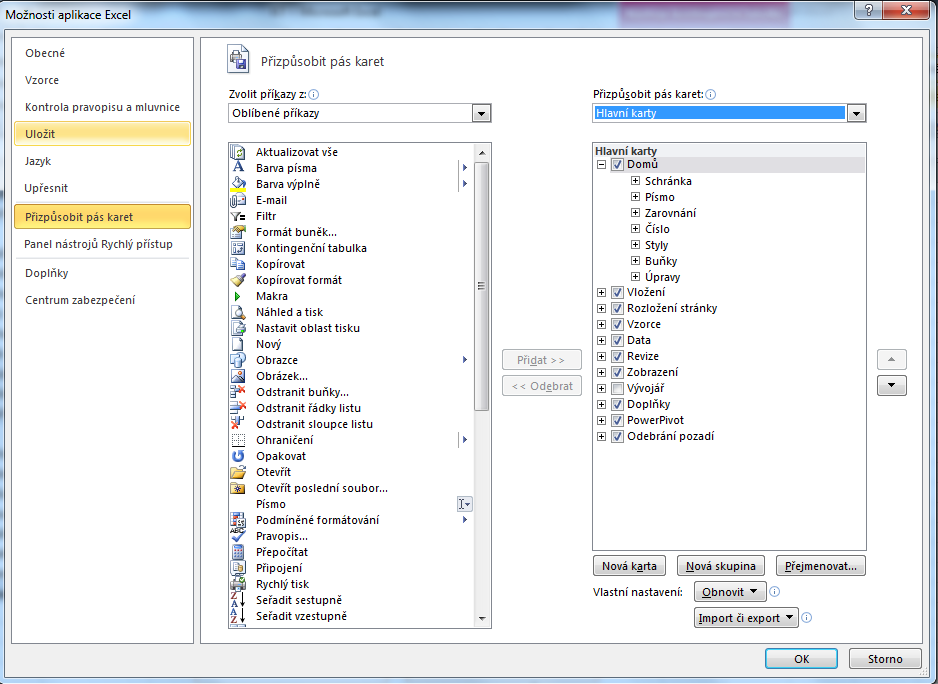Click the Kopírovat icon

238,264
